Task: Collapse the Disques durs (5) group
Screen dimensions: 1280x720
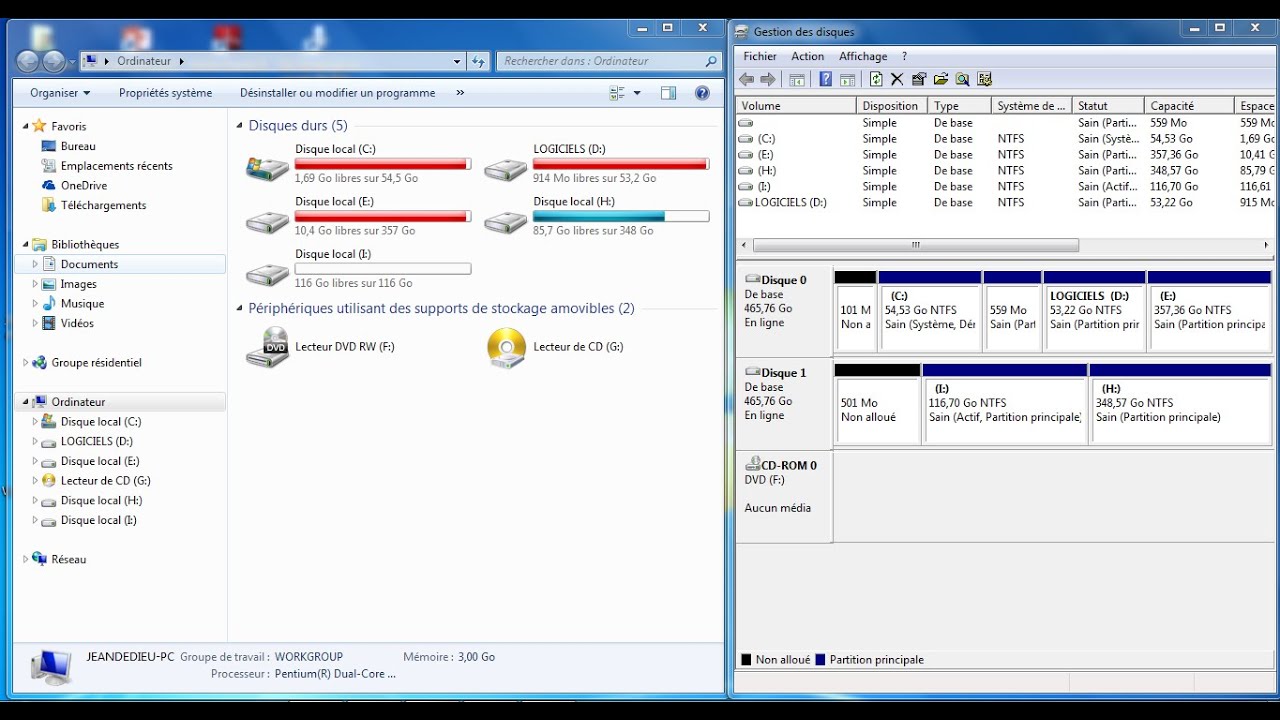Action: point(240,126)
